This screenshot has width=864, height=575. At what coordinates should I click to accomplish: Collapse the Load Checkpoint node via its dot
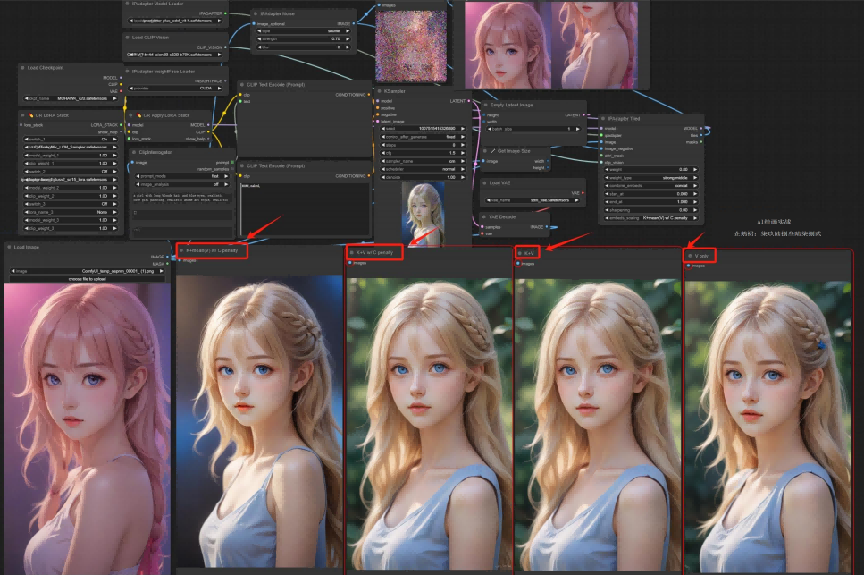tap(23, 68)
